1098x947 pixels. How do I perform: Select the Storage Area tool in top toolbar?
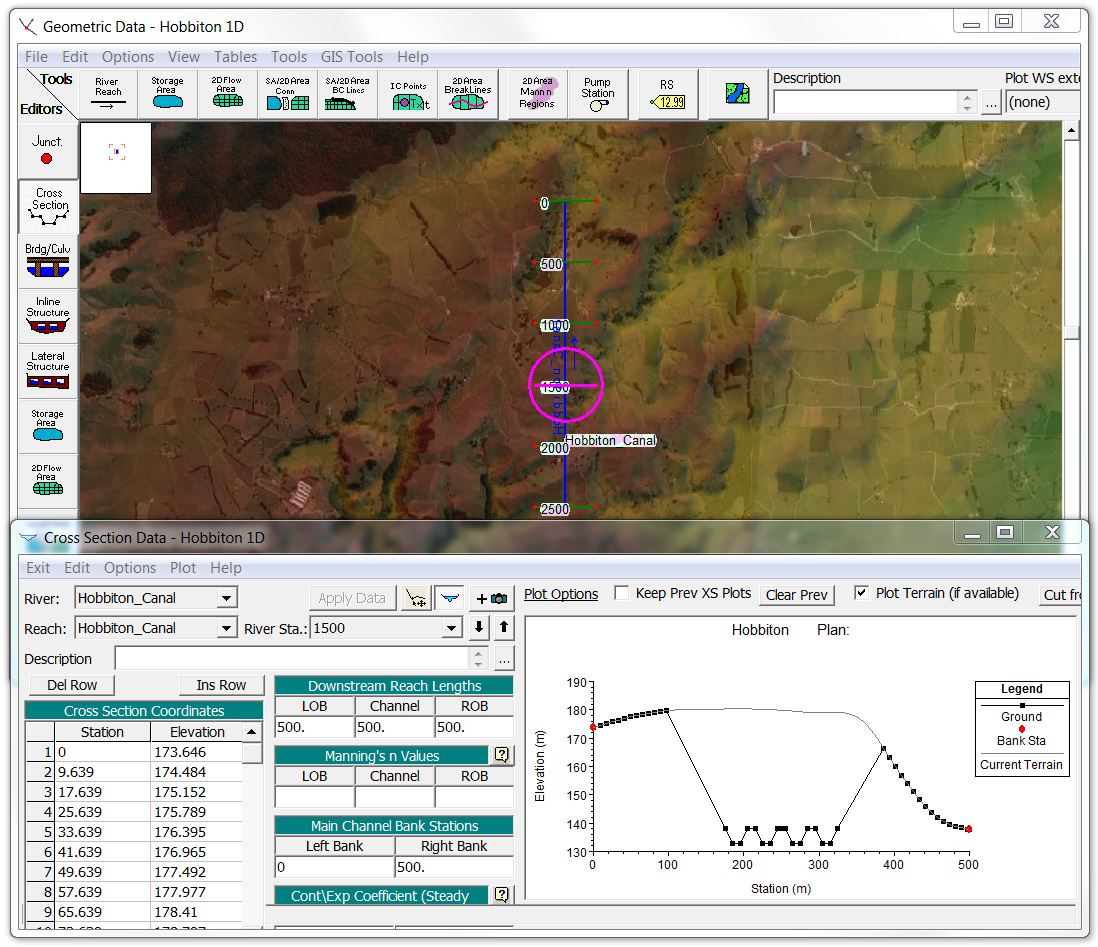tap(167, 94)
